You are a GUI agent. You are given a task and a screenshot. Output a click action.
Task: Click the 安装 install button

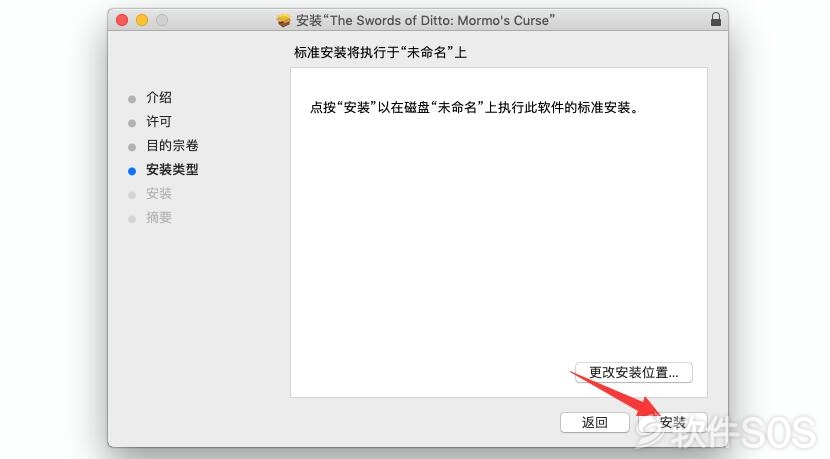click(672, 422)
